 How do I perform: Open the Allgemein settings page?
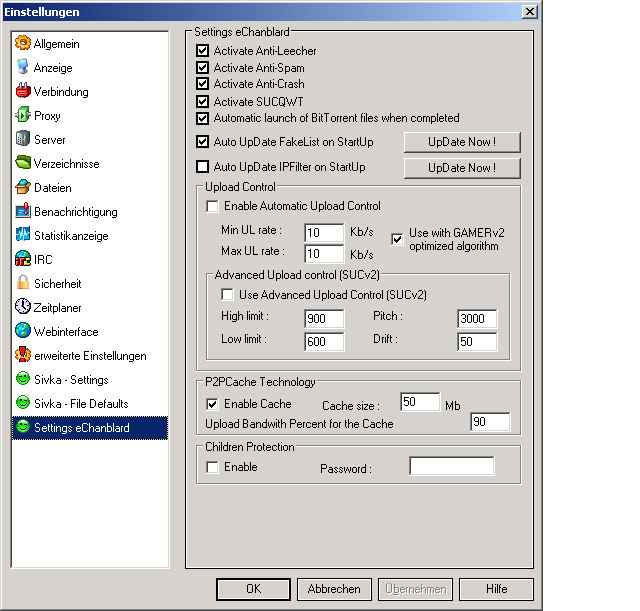(x=90, y=43)
